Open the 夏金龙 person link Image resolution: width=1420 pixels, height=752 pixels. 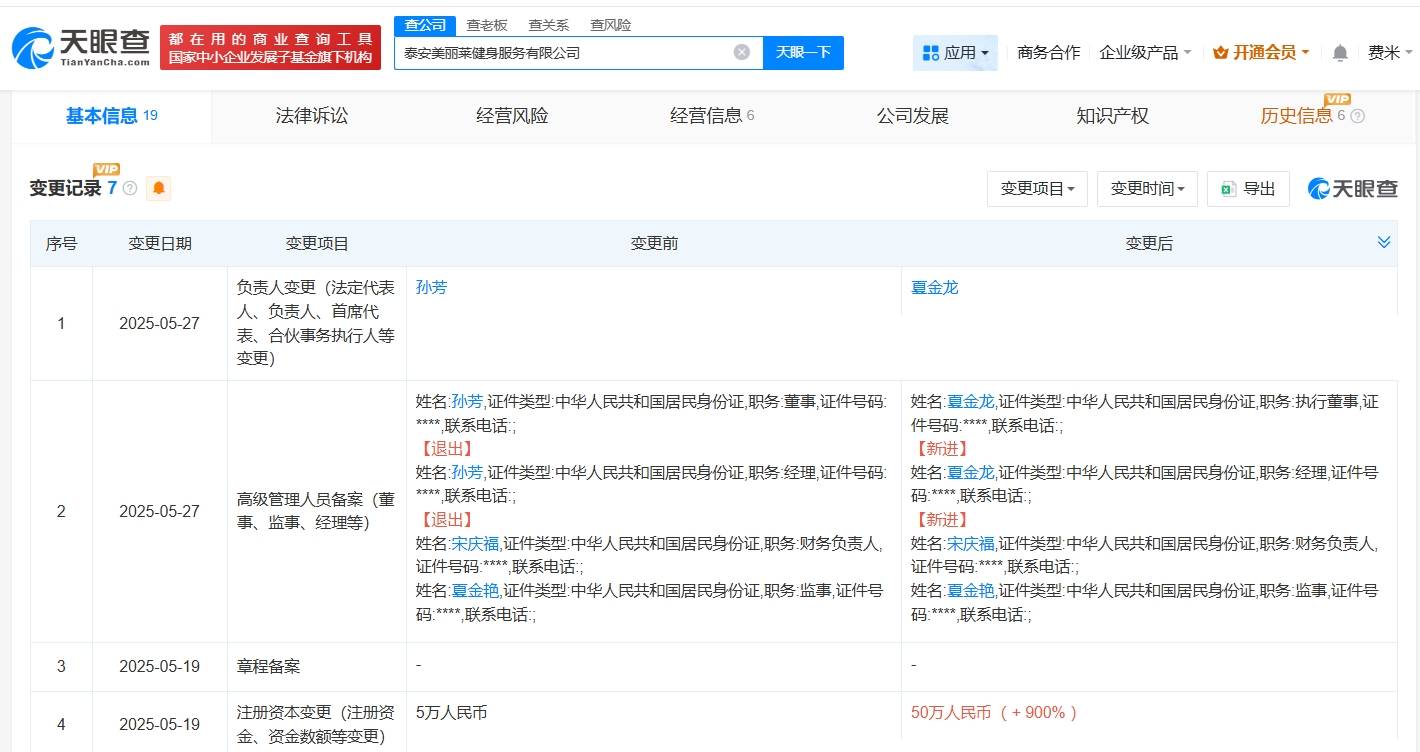934,287
